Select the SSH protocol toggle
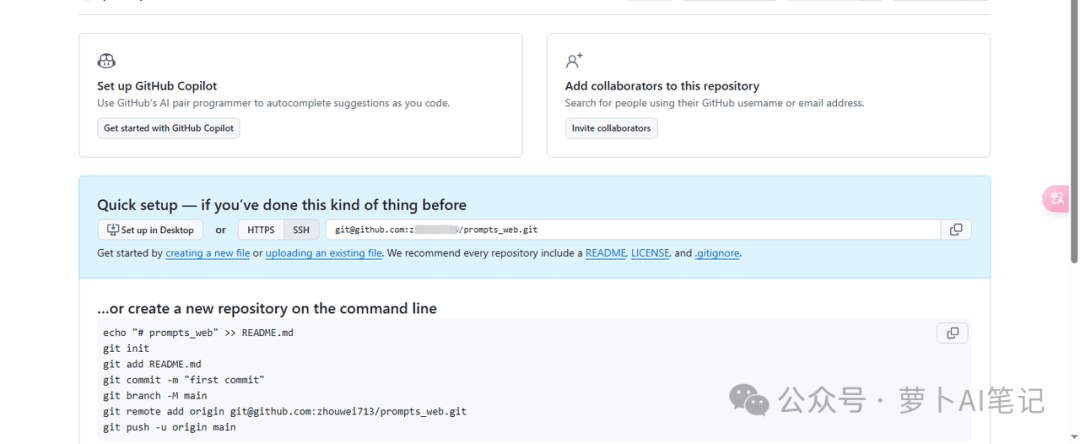 click(301, 230)
